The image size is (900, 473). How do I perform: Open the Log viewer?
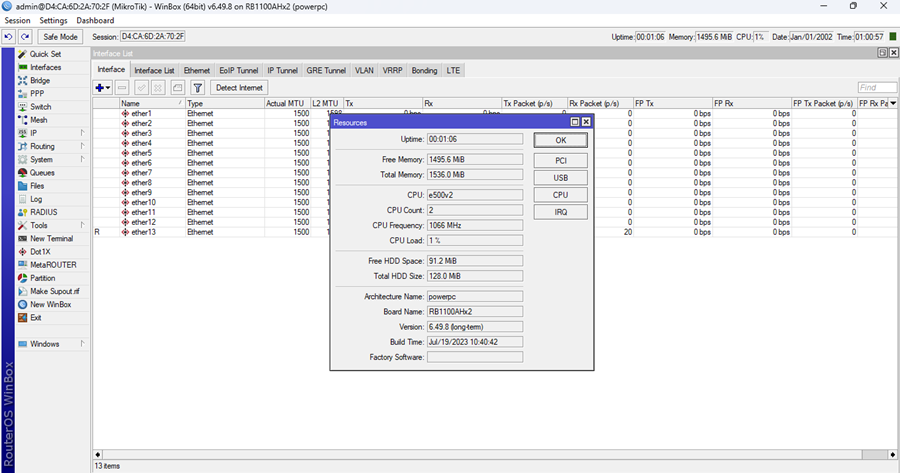[x=36, y=199]
